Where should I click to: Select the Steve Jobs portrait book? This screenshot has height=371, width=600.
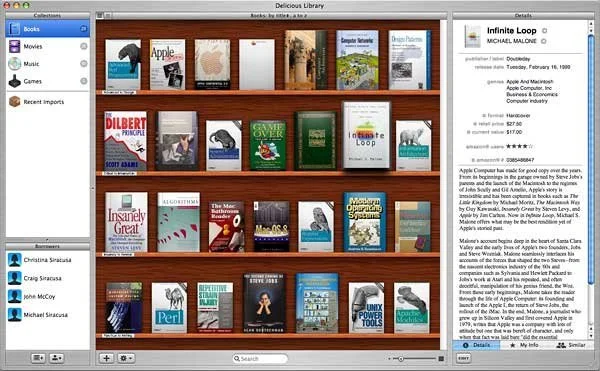(264, 303)
